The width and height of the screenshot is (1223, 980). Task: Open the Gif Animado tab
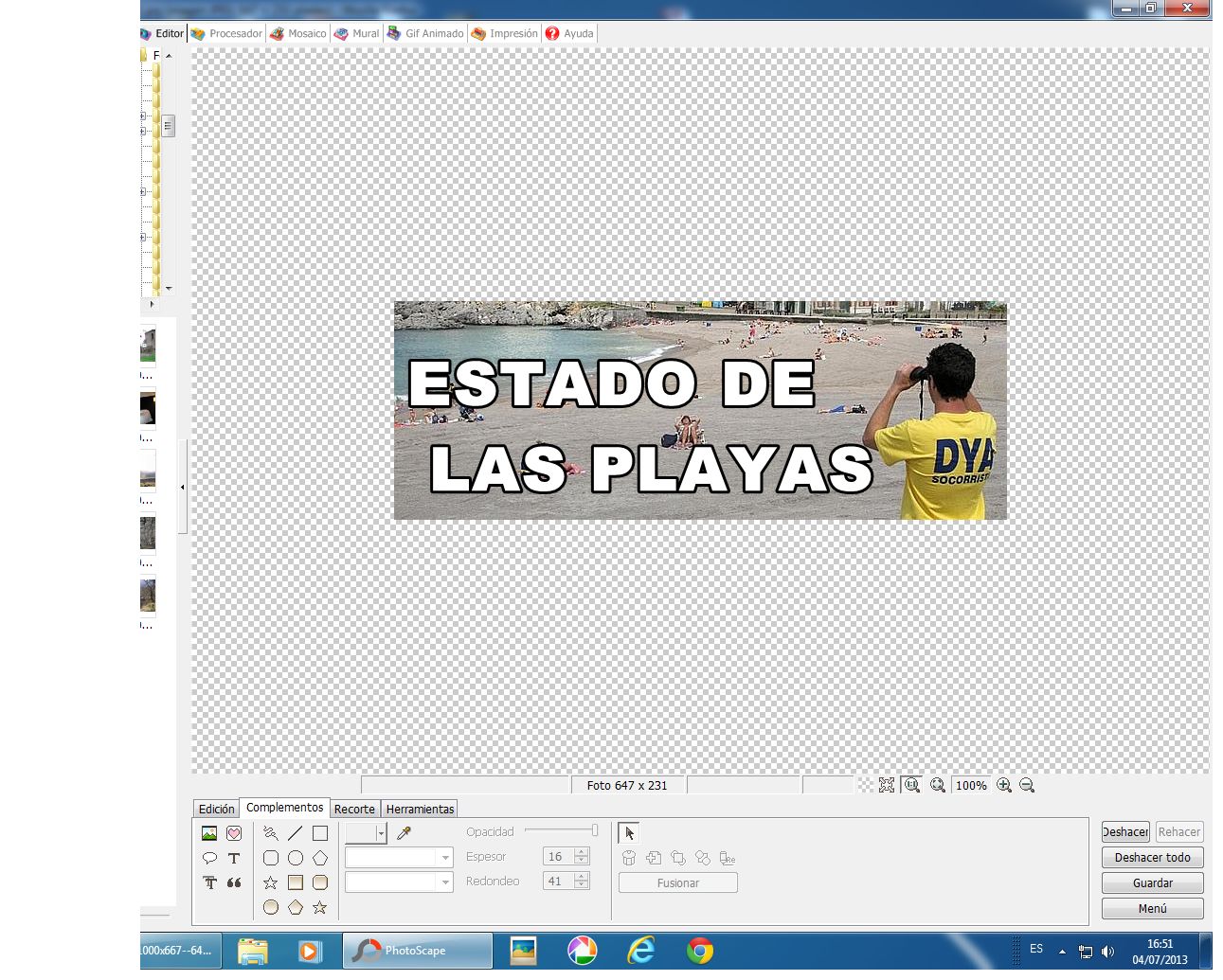coord(425,33)
